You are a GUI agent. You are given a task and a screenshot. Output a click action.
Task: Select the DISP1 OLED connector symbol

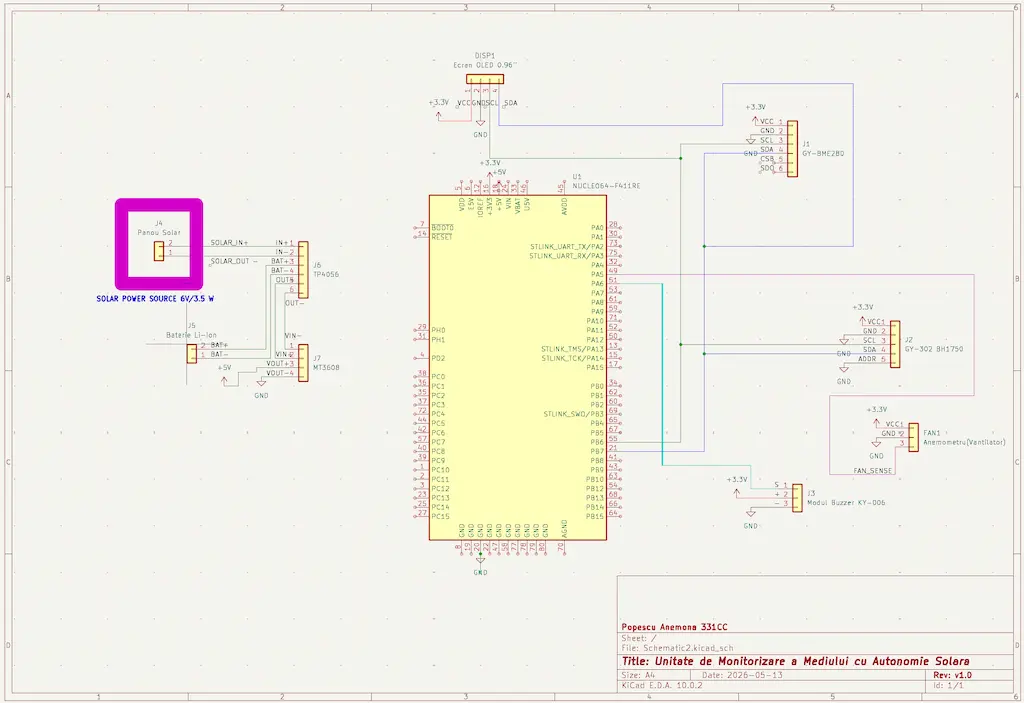tap(485, 79)
